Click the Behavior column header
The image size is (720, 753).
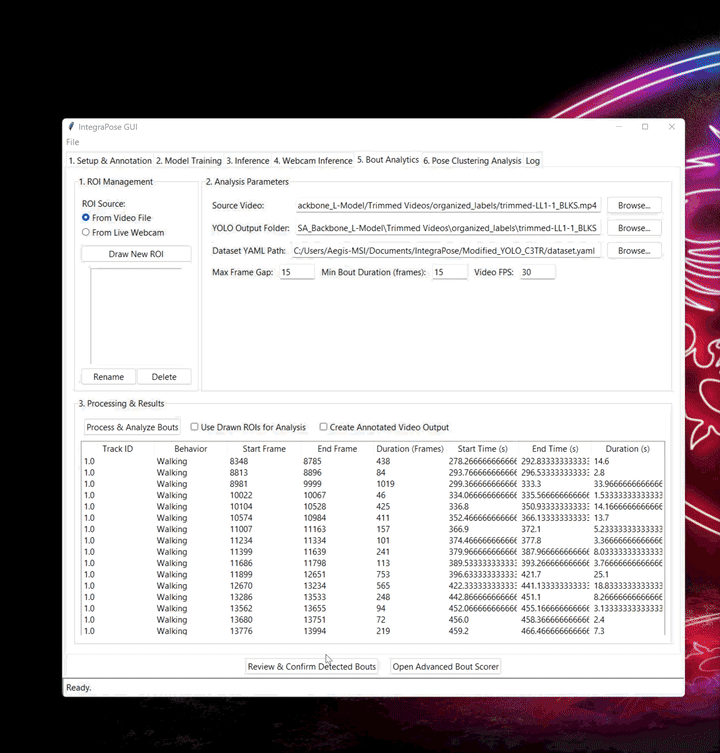coord(191,449)
